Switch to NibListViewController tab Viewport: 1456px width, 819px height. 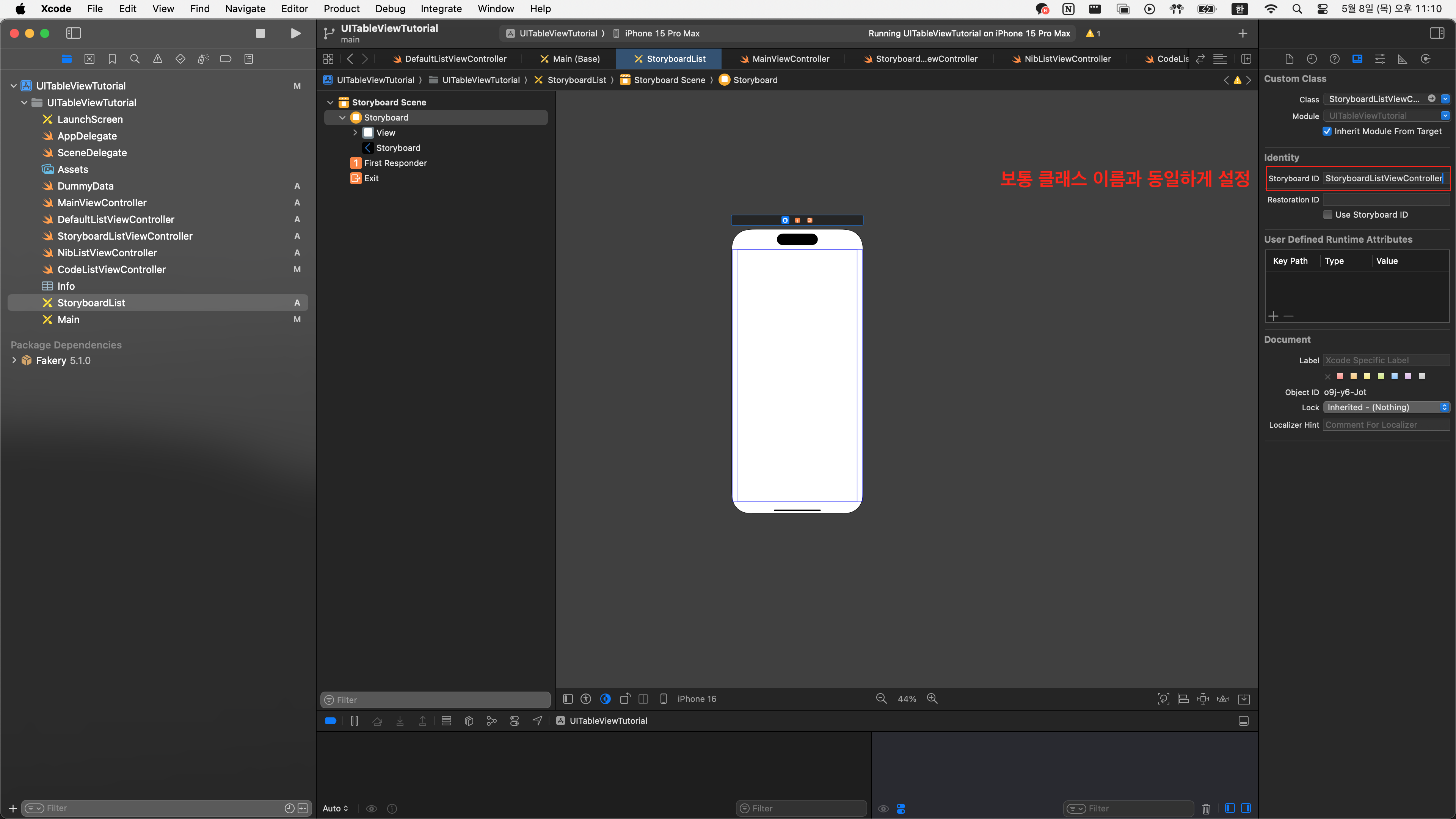coord(1061,59)
